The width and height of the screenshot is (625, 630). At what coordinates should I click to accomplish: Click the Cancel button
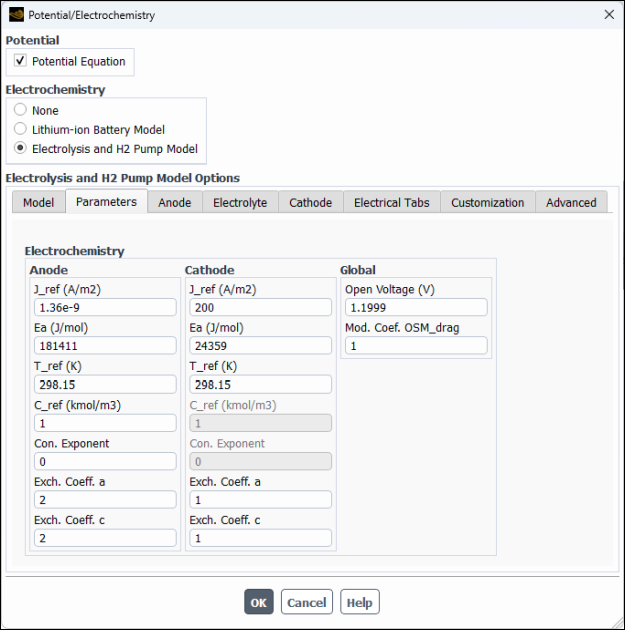tap(307, 602)
